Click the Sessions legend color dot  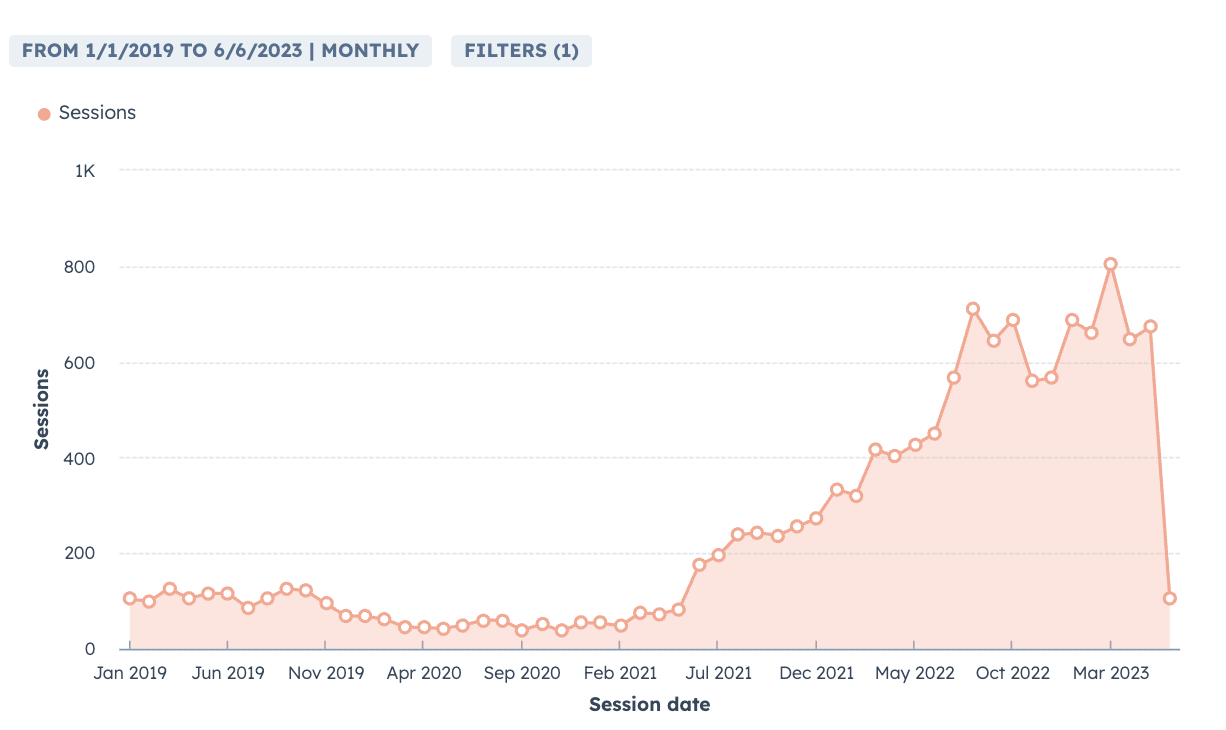click(44, 114)
